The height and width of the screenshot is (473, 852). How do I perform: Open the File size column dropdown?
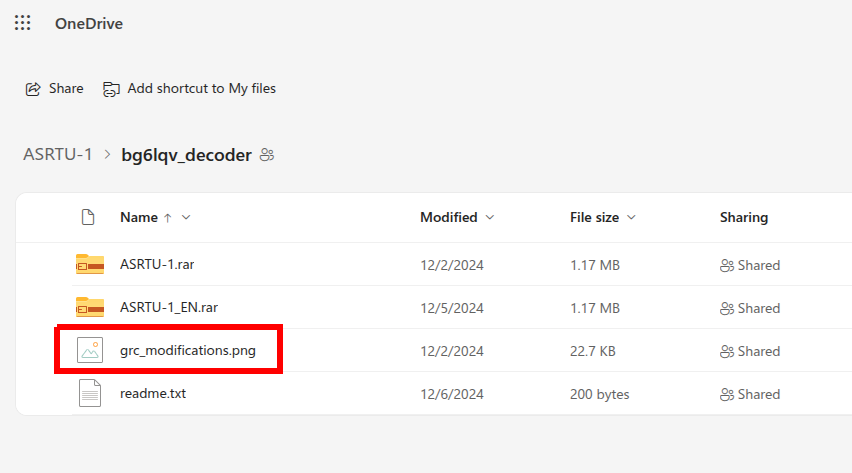point(632,217)
